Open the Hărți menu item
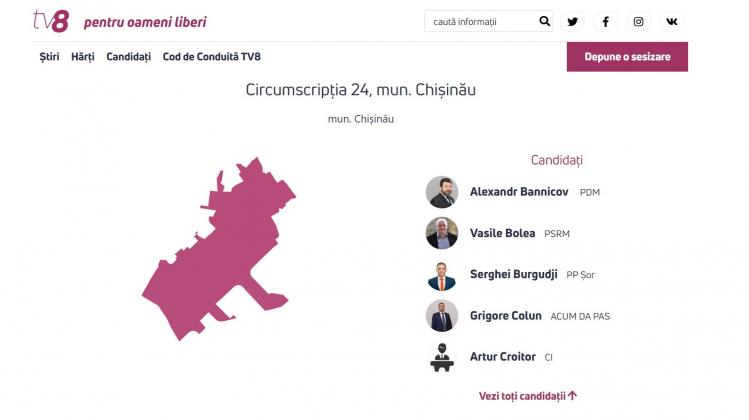 click(x=83, y=57)
